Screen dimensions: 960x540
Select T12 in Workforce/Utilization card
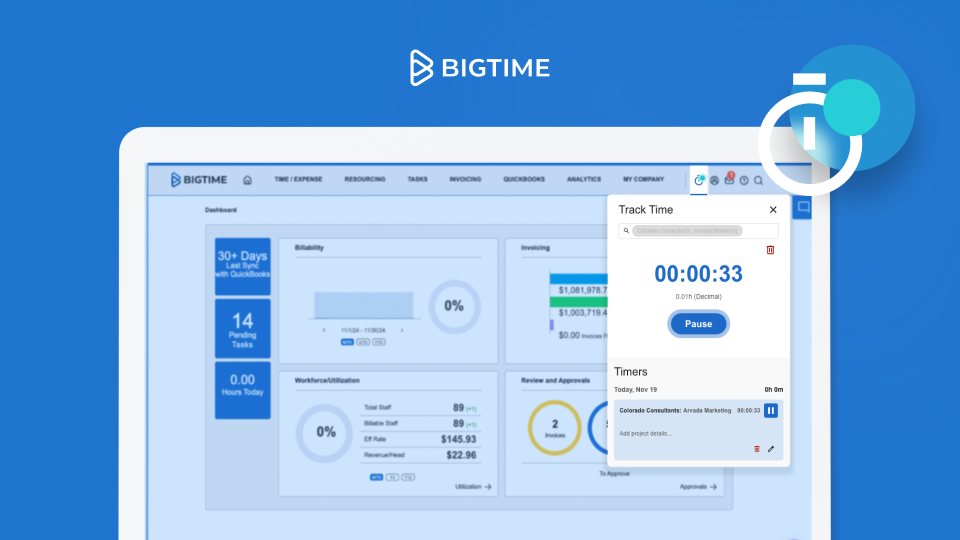pos(408,477)
